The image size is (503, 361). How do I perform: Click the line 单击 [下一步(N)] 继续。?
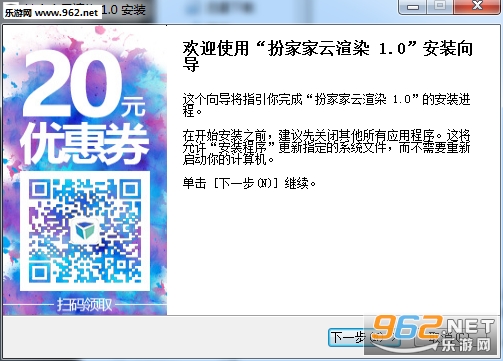(x=249, y=183)
